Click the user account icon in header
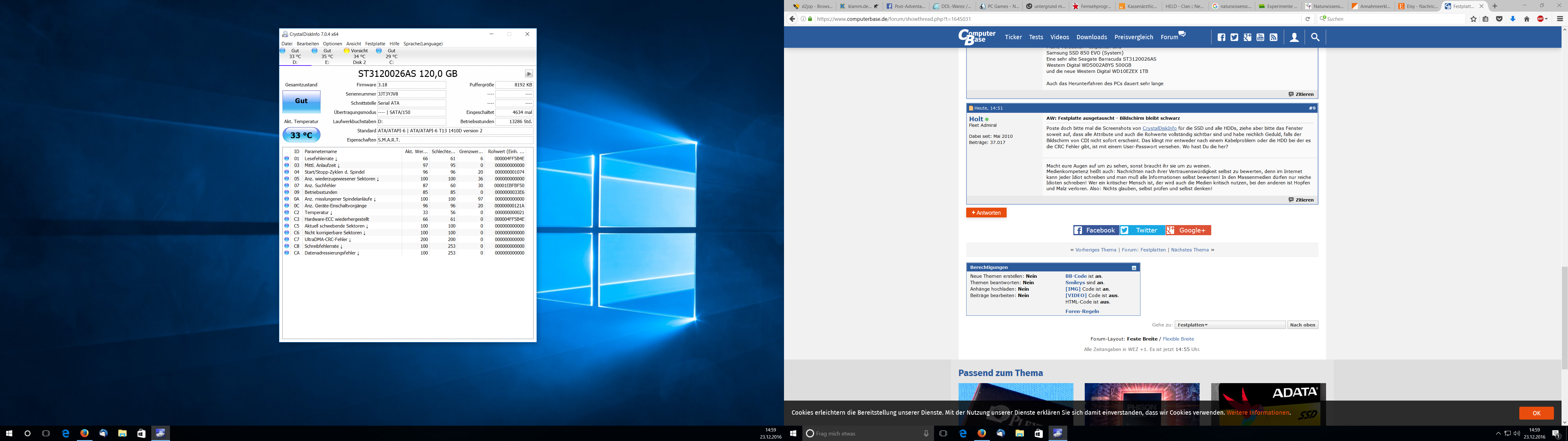This screenshot has width=1568, height=441. coord(1294,37)
